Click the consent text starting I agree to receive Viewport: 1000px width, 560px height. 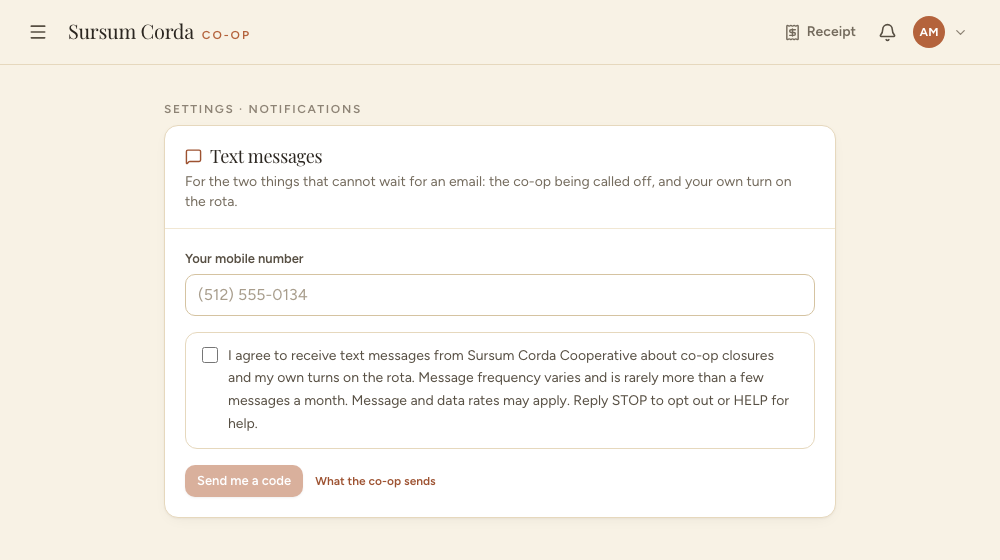click(508, 389)
